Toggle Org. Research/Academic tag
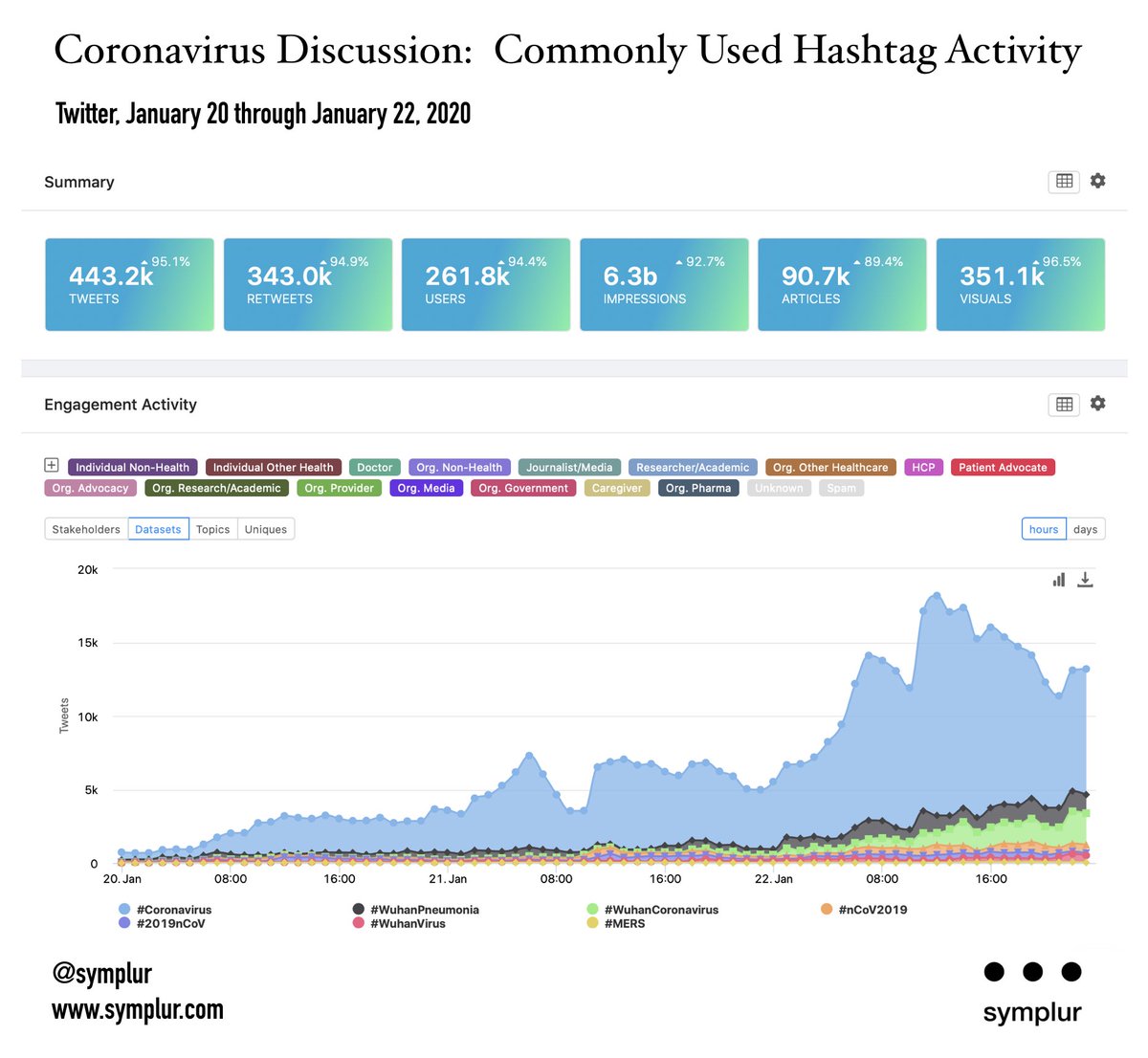 216,488
